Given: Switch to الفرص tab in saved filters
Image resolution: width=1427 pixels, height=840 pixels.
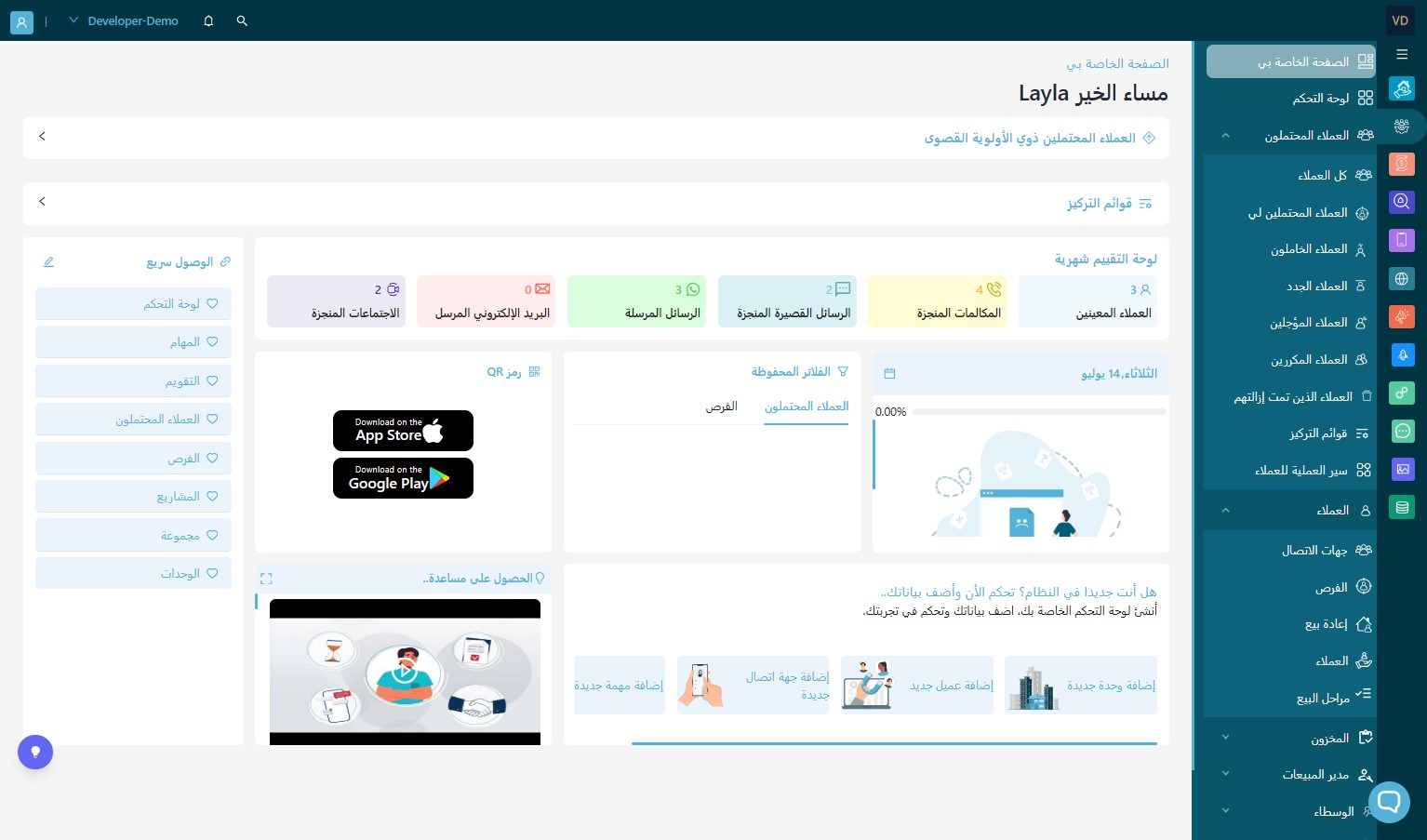Looking at the screenshot, I should [x=721, y=407].
